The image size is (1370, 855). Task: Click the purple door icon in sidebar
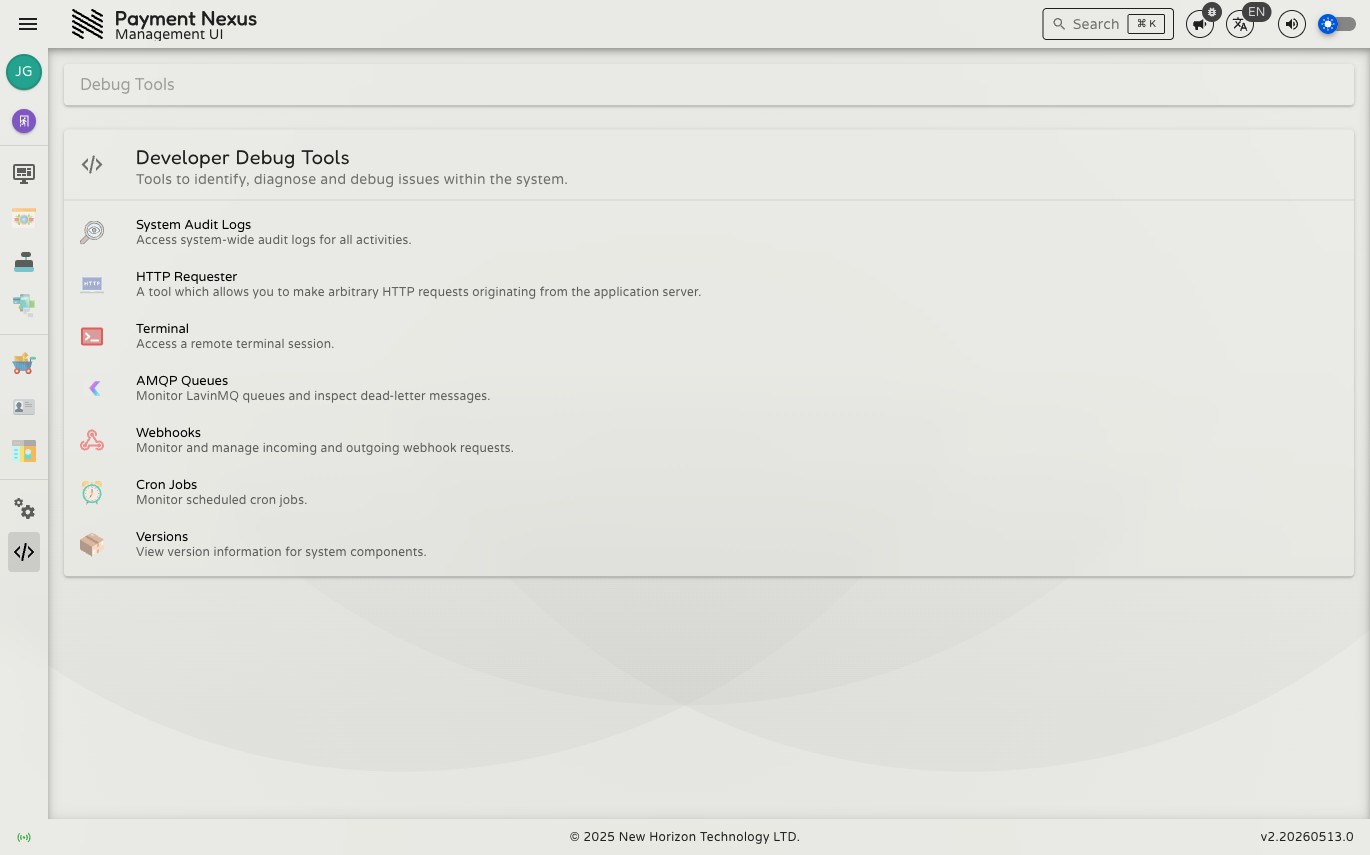pos(24,121)
